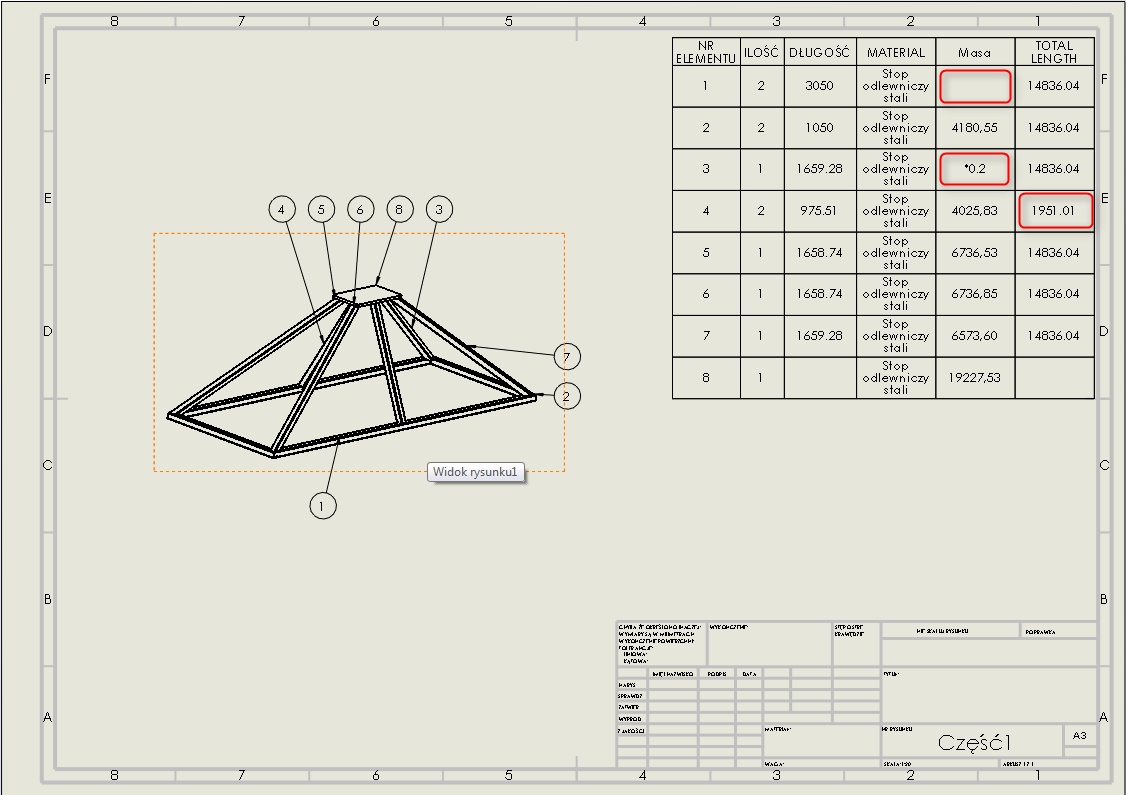The image size is (1126, 795).
Task: Click balloon 3 pointing to the roof edge
Action: coord(438,209)
